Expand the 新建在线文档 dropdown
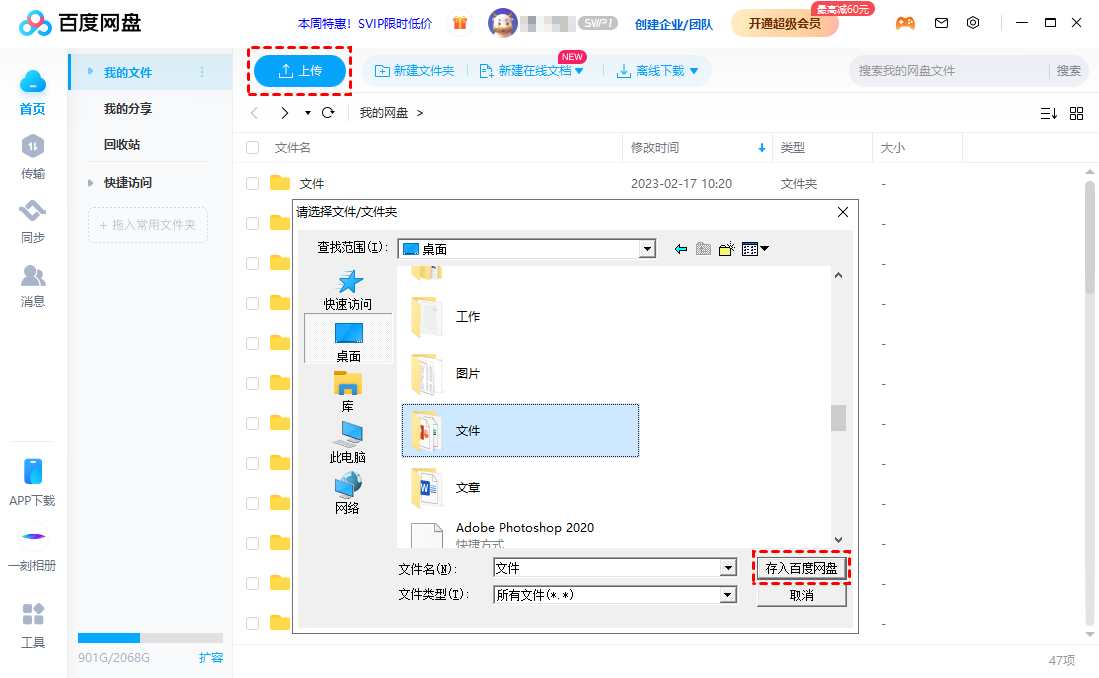The width and height of the screenshot is (1099, 678). pos(579,71)
